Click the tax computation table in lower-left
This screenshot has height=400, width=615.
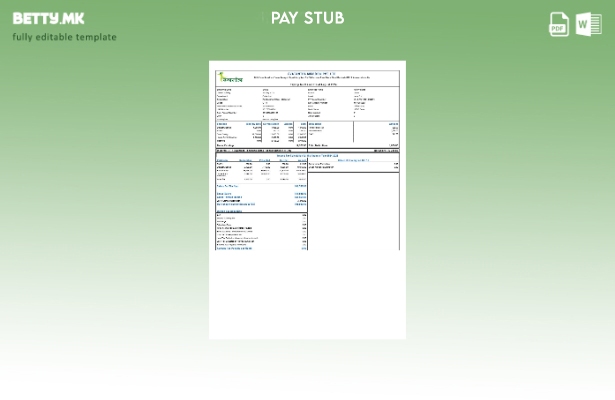[x=262, y=170]
